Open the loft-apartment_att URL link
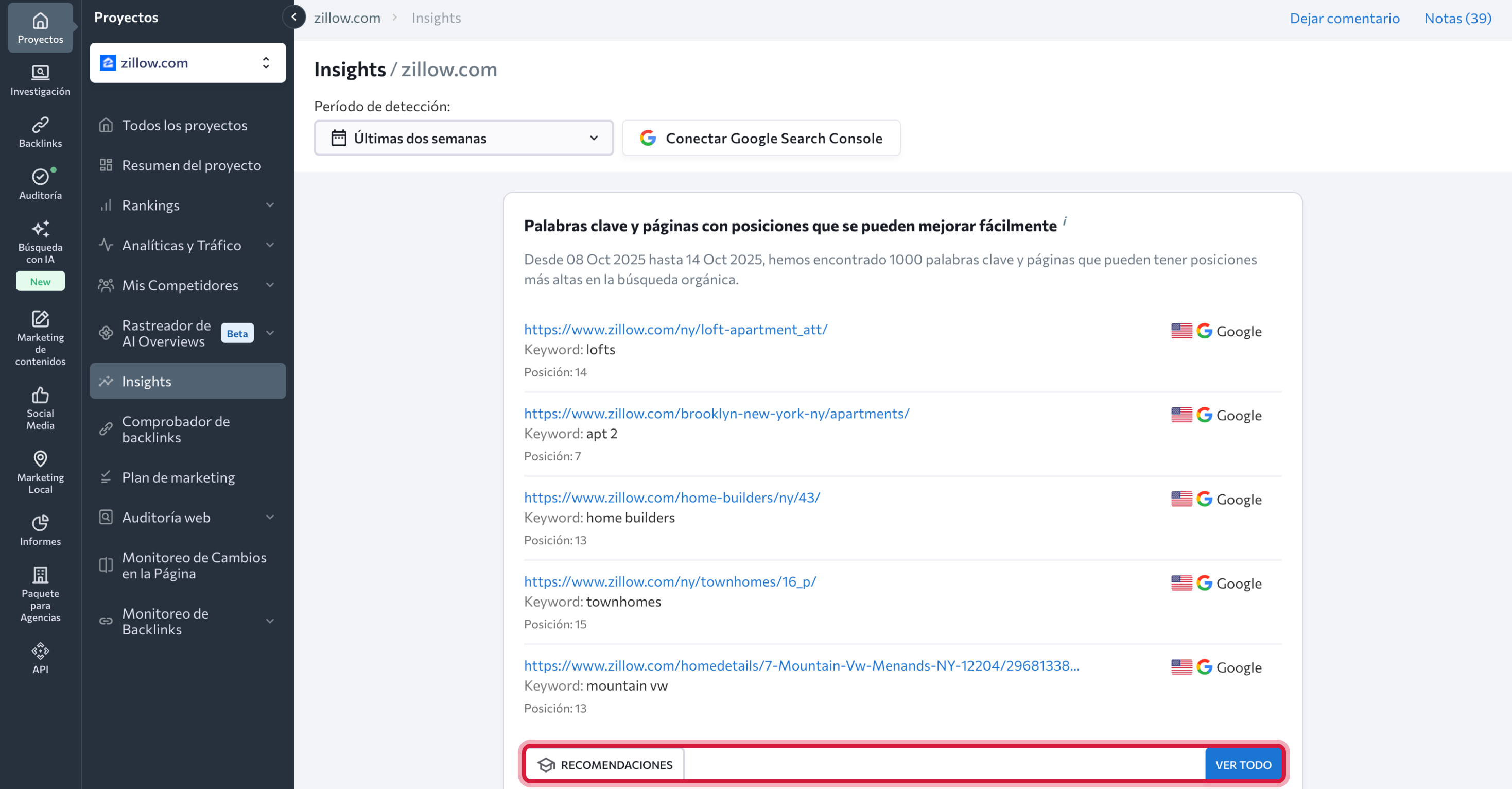1512x789 pixels. (x=675, y=329)
